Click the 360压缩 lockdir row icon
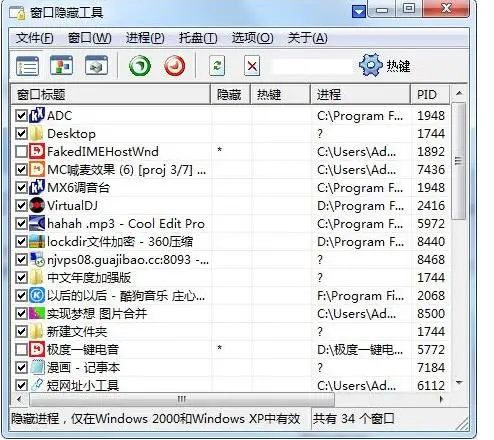 37,241
